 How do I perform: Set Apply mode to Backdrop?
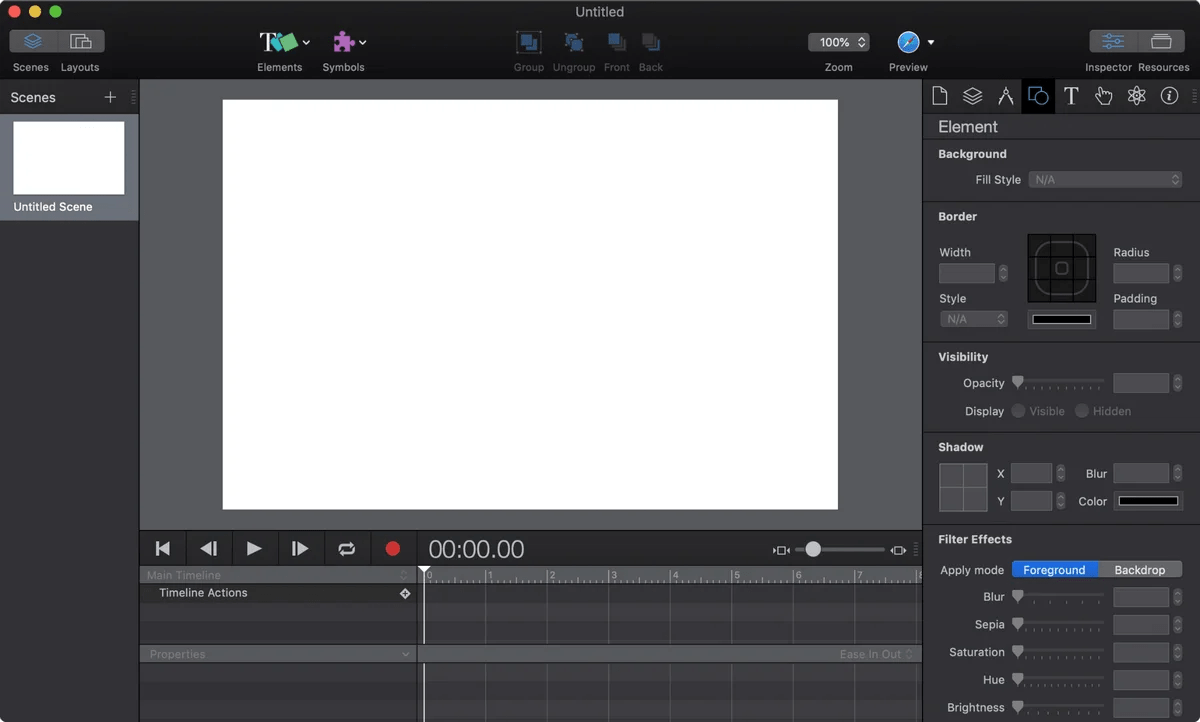(x=1140, y=569)
